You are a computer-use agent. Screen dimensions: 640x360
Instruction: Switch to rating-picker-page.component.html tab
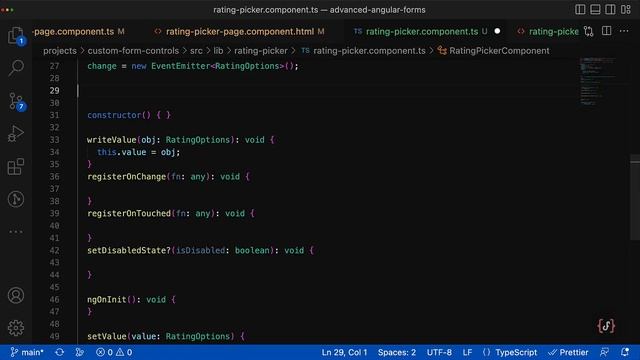pyautogui.click(x=239, y=31)
